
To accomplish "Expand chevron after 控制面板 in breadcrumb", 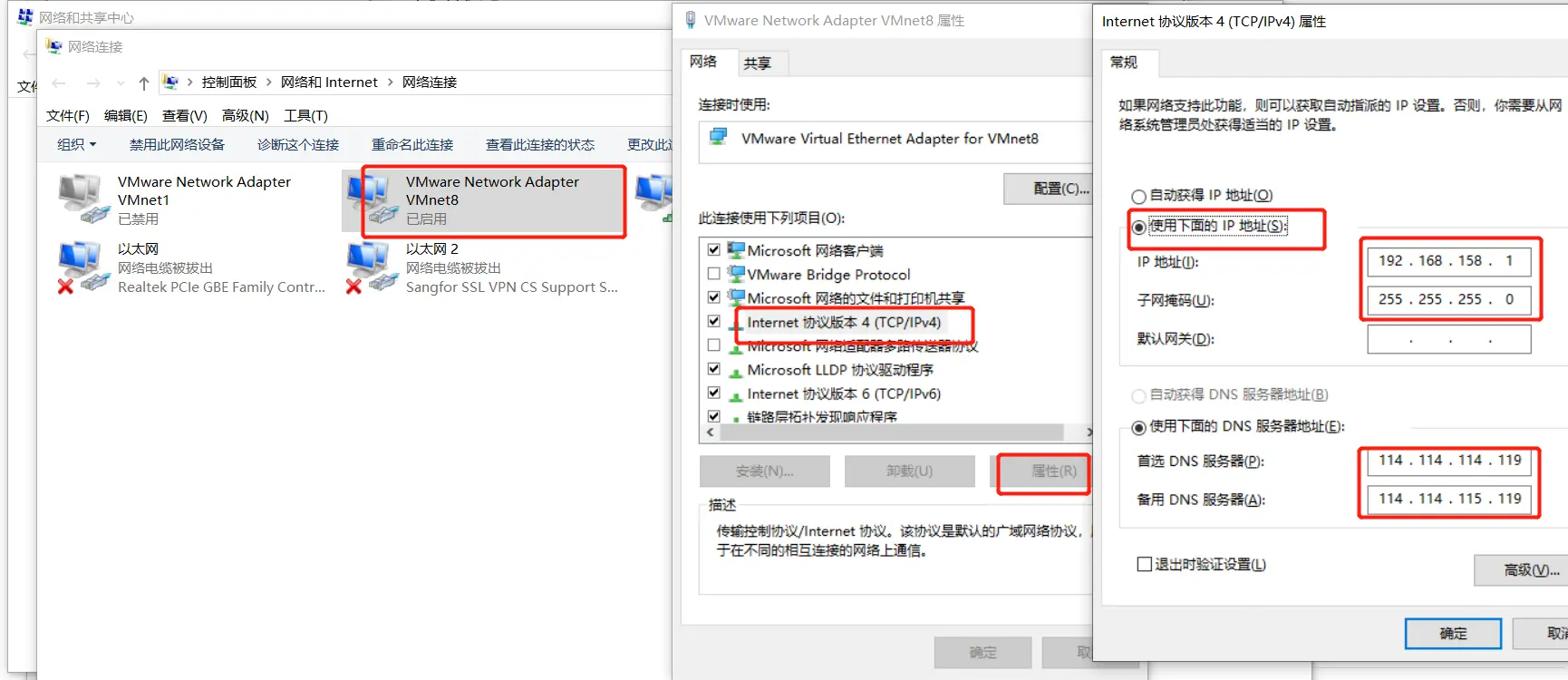I will click(268, 83).
